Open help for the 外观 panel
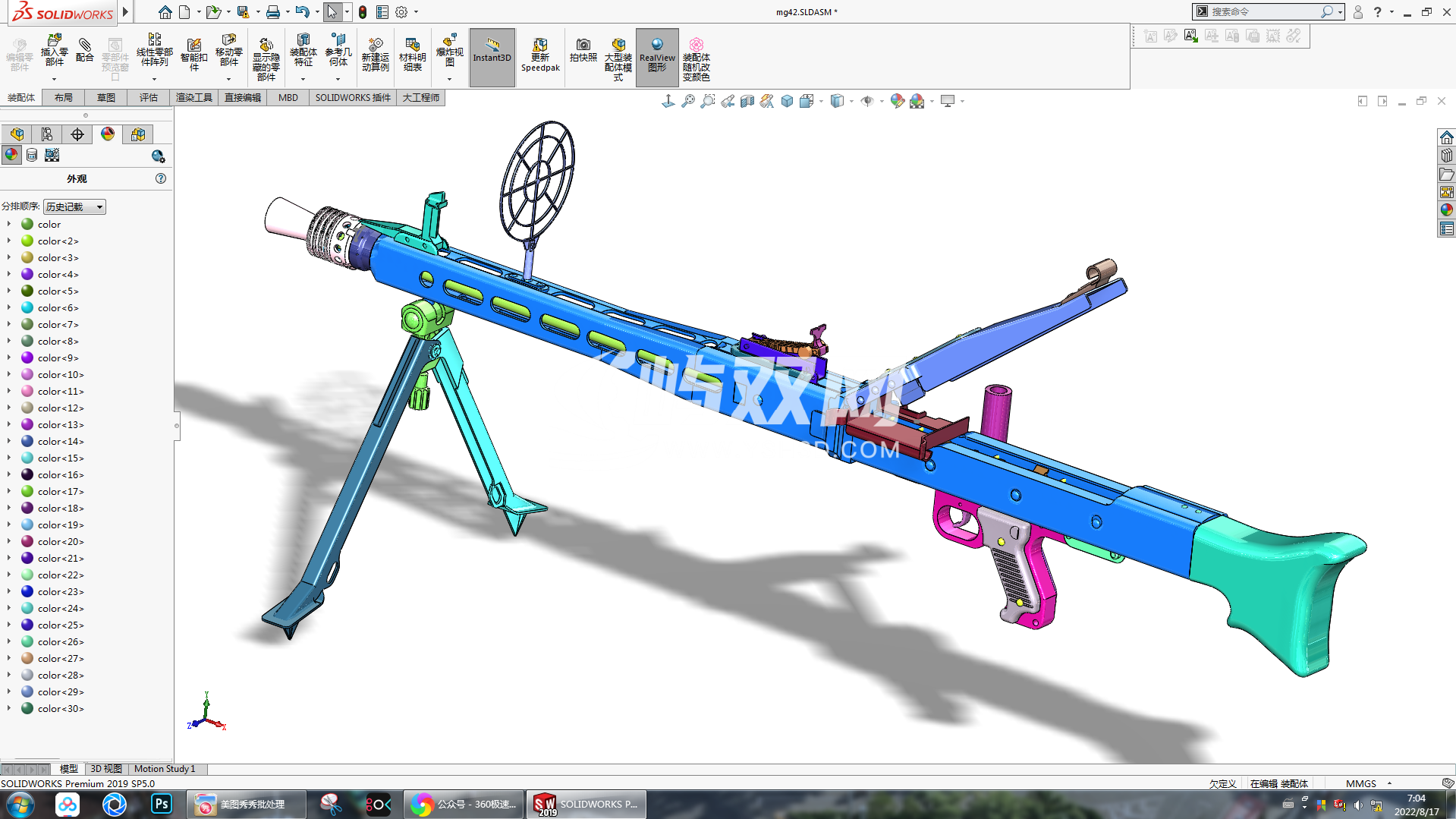1456x819 pixels. pyautogui.click(x=161, y=178)
